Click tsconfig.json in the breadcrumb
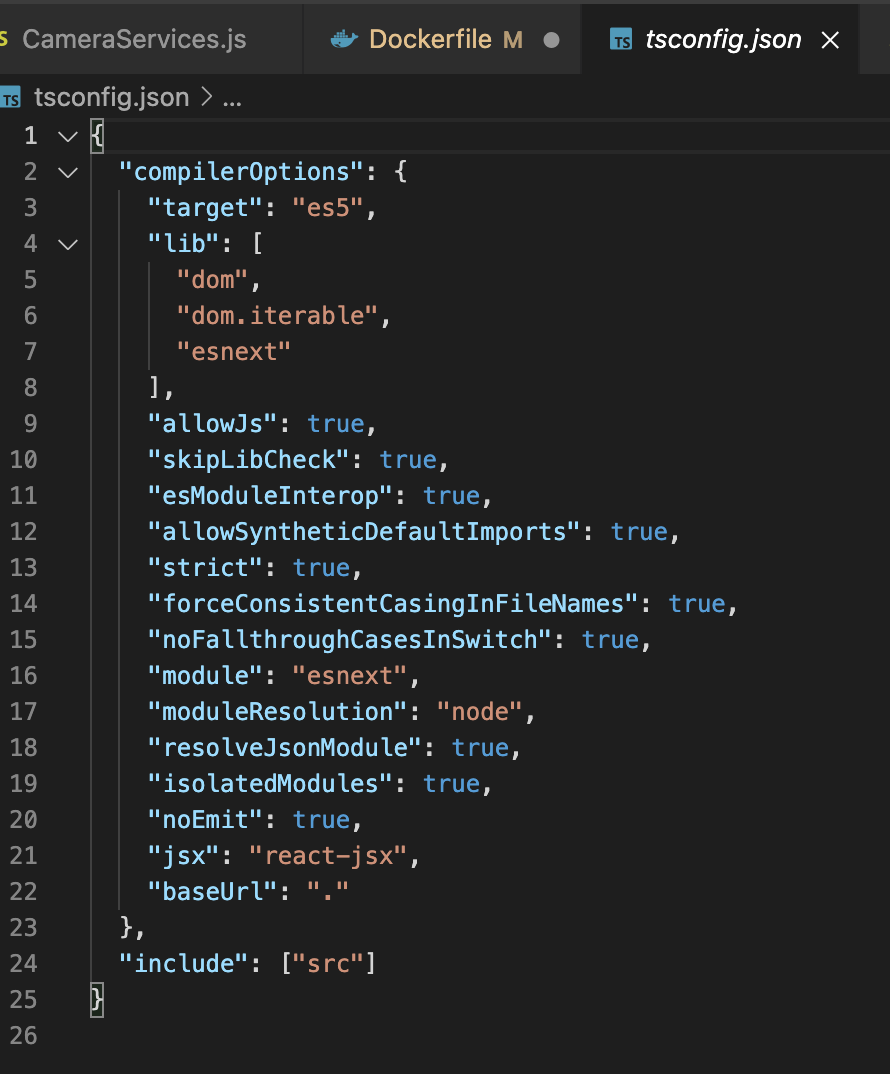The height and width of the screenshot is (1074, 890). pos(111,98)
